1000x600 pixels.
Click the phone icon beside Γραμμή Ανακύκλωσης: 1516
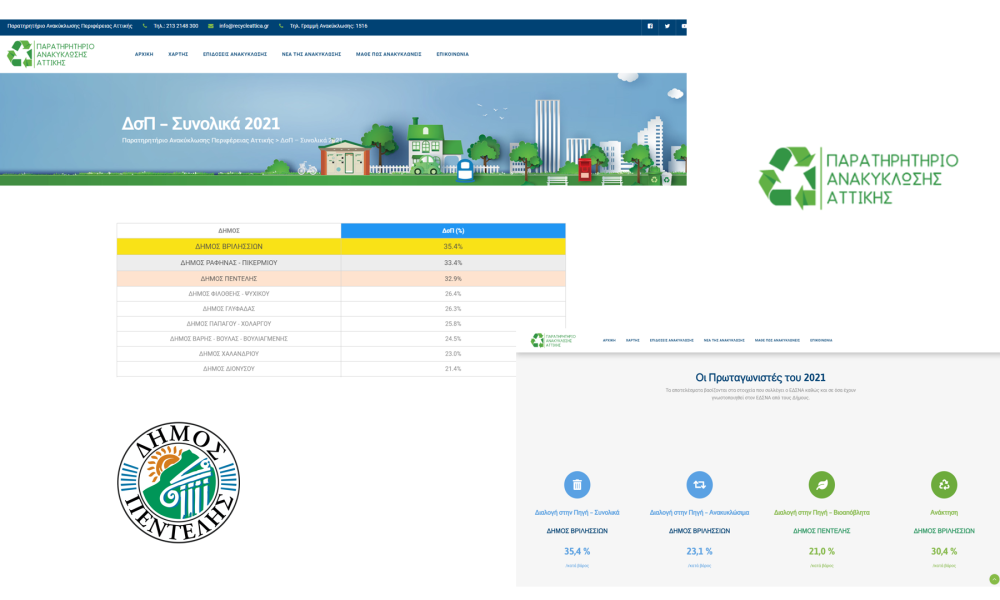point(281,26)
